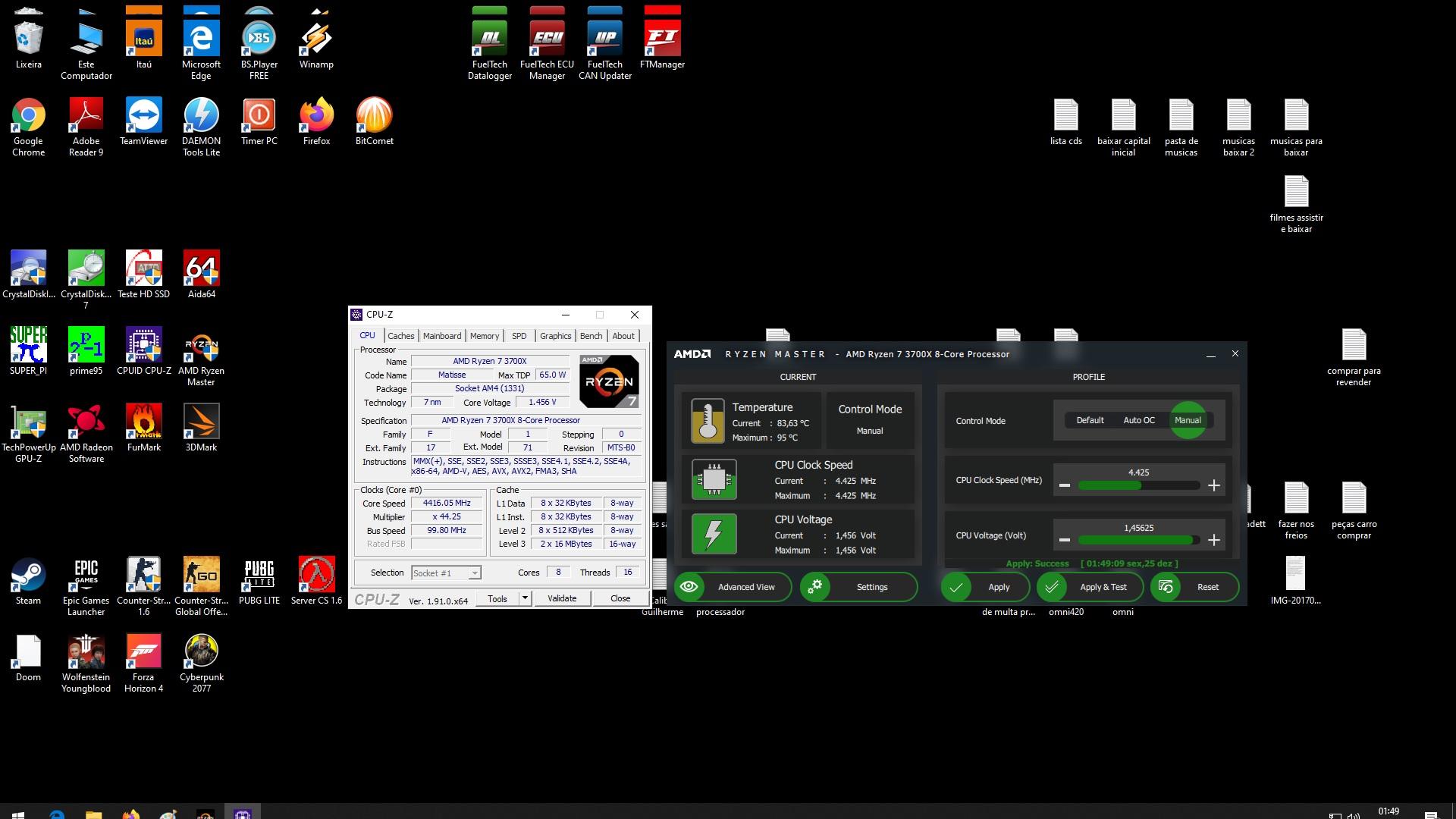The image size is (1456, 819).
Task: Open TechPowerUp GPU-Z shortcut
Action: point(28,433)
